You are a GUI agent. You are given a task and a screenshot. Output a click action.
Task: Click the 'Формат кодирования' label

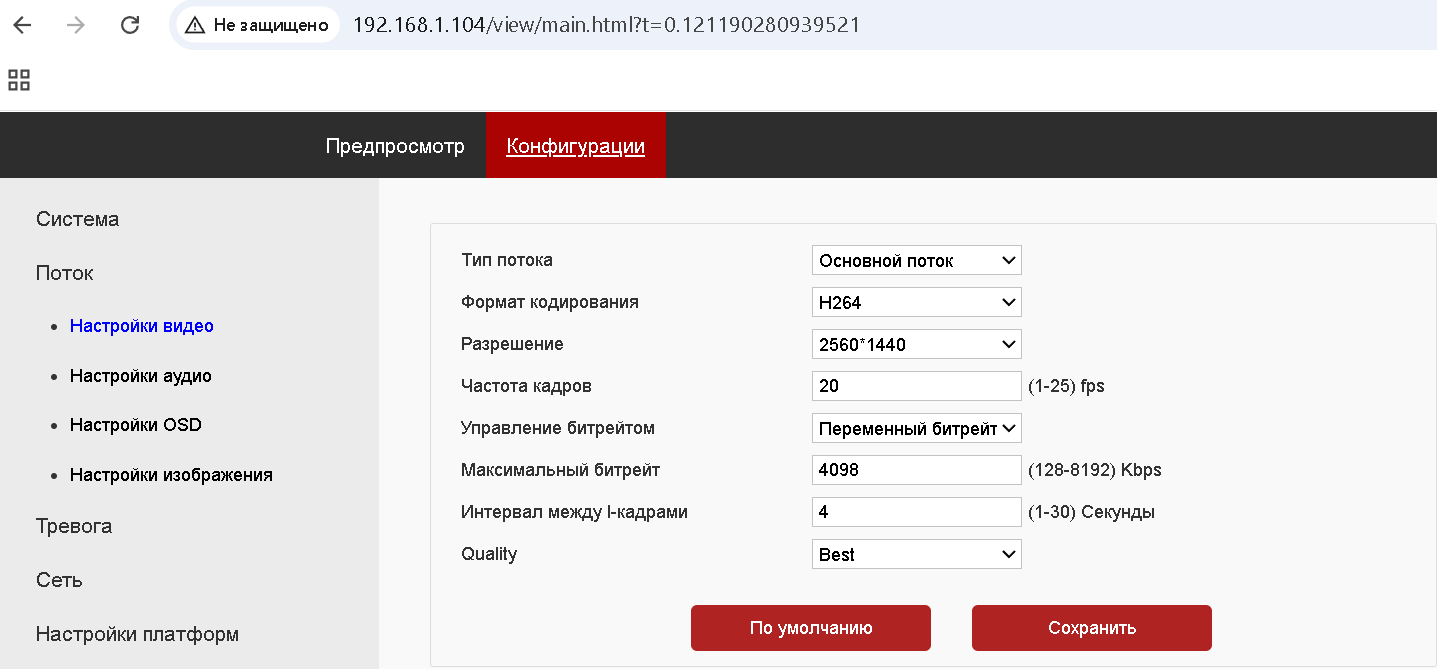point(550,302)
